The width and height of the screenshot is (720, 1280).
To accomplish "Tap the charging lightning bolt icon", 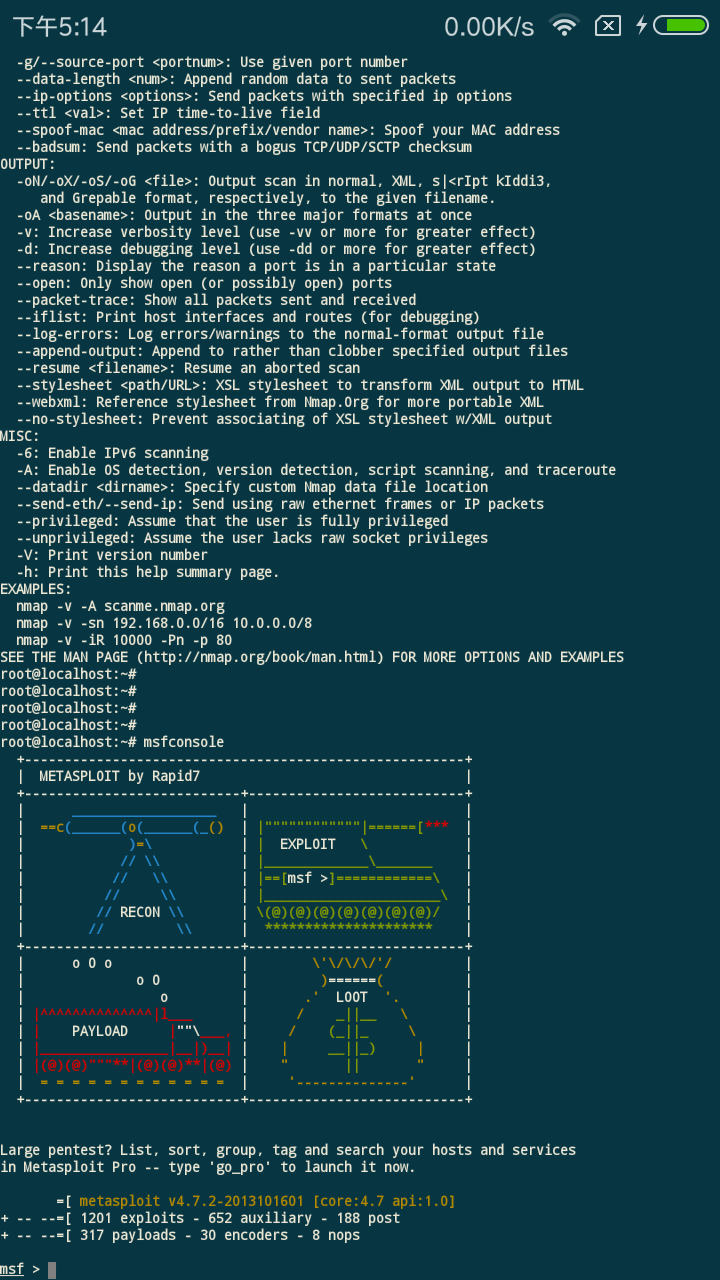I will 640,26.
